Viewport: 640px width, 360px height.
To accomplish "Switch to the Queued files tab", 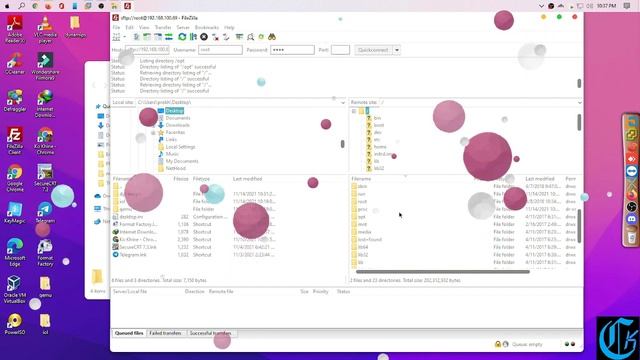I will pyautogui.click(x=129, y=333).
